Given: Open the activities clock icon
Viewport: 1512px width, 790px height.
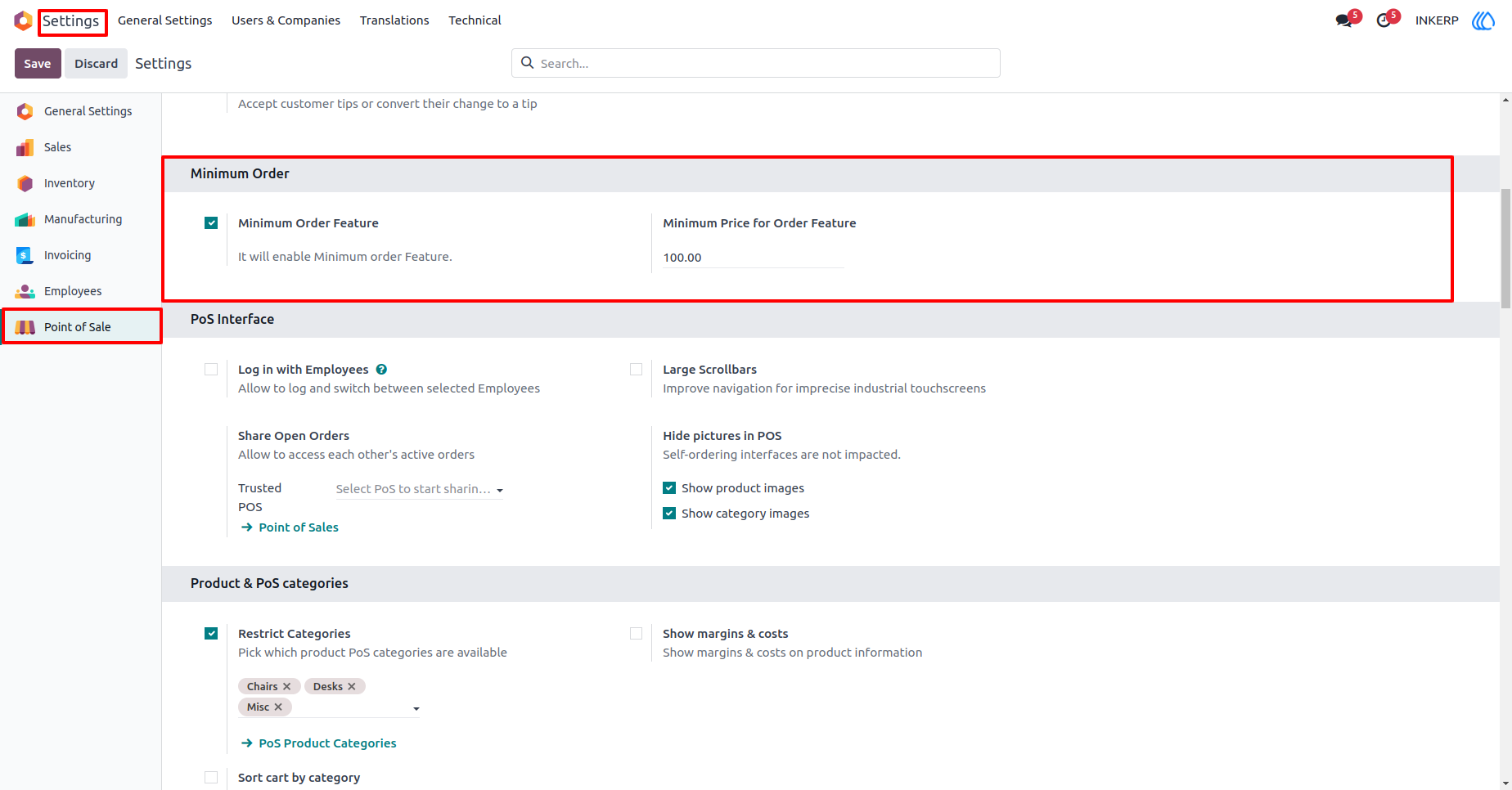Looking at the screenshot, I should [1384, 20].
